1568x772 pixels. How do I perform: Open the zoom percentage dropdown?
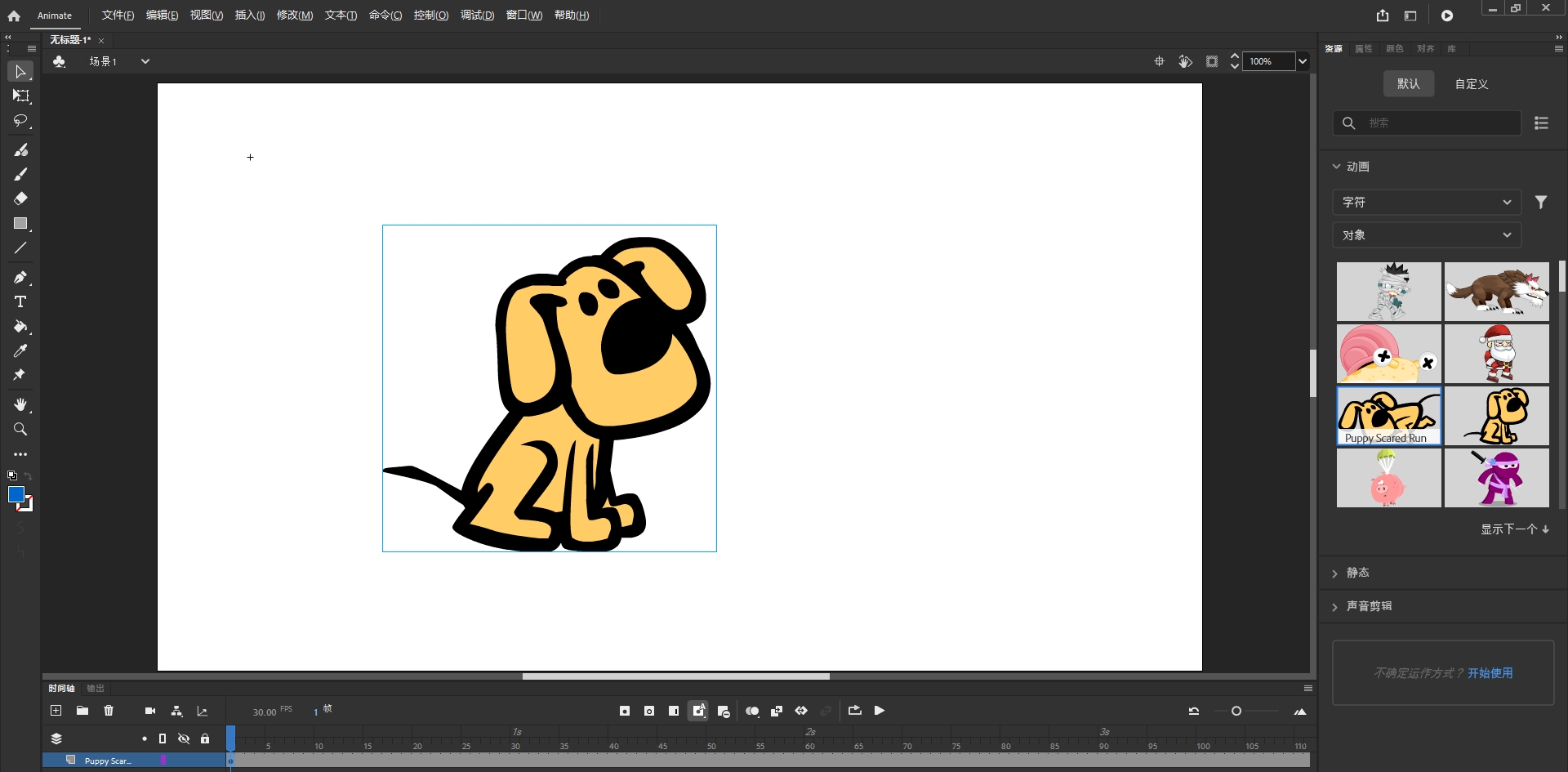coord(1302,61)
